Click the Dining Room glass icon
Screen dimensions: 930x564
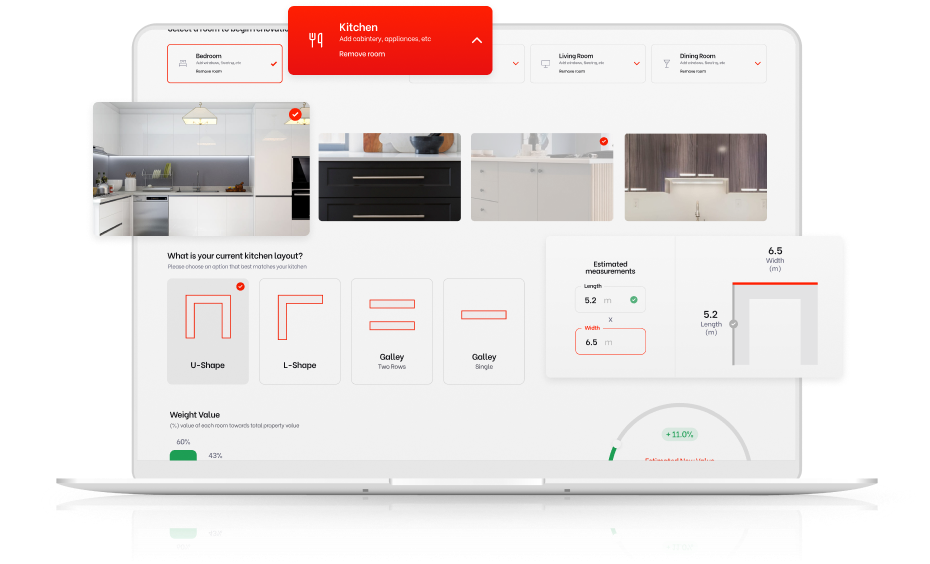coord(667,63)
